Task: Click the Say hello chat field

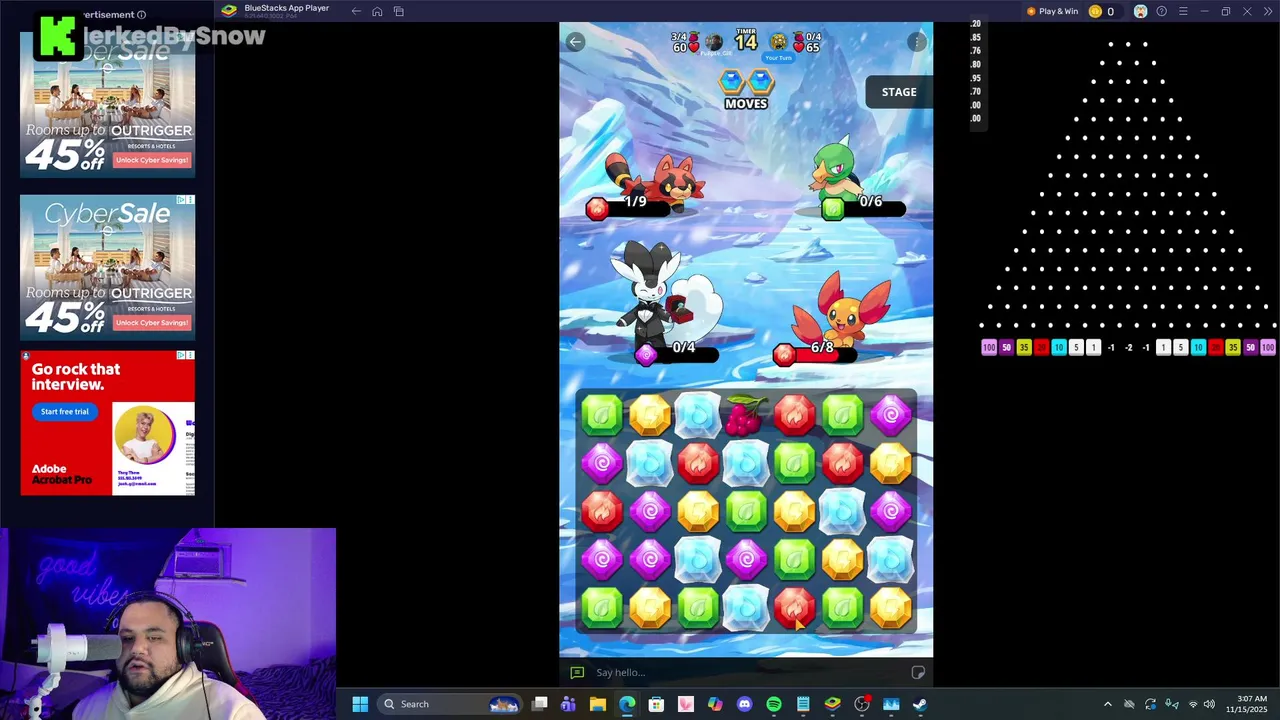Action: (x=746, y=672)
